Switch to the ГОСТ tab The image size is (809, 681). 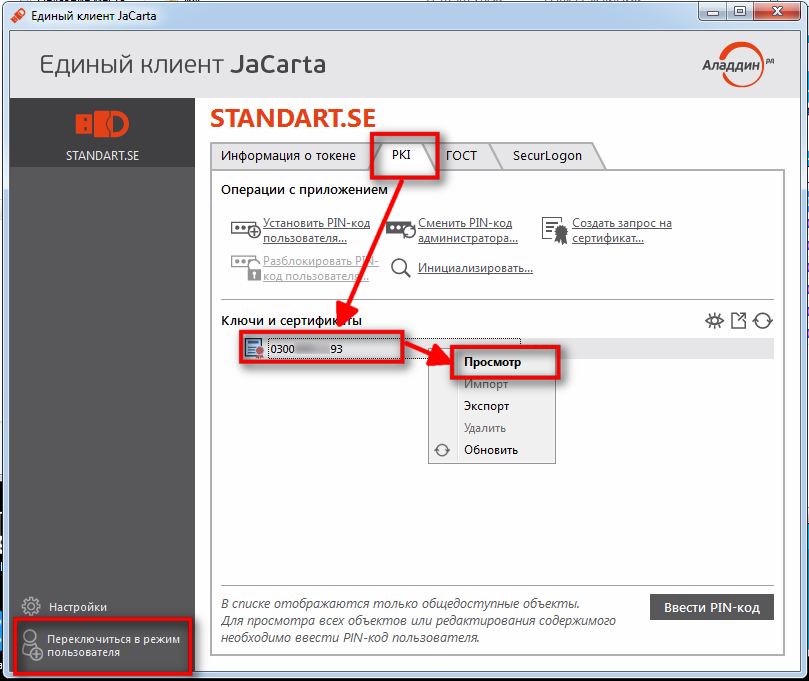461,156
